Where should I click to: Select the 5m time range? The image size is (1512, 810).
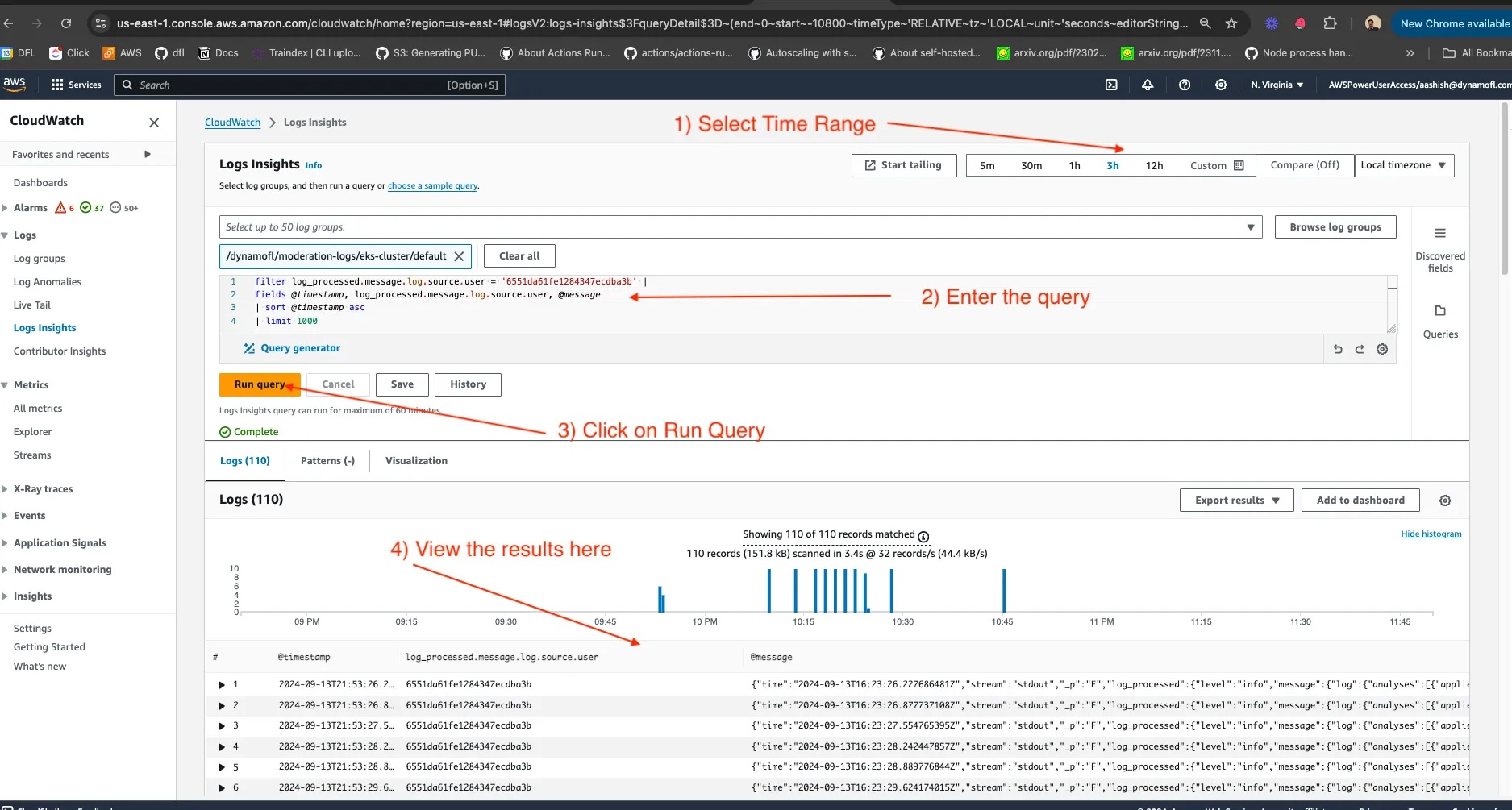pyautogui.click(x=987, y=165)
